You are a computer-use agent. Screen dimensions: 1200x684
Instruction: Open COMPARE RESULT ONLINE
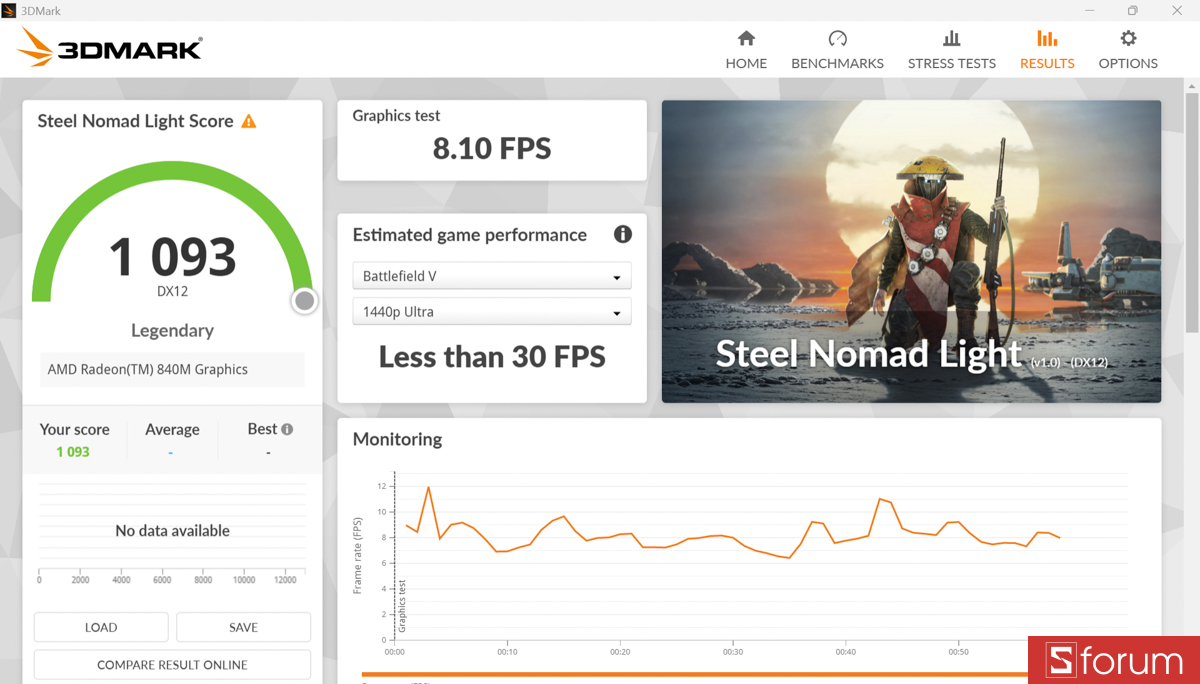point(171,664)
